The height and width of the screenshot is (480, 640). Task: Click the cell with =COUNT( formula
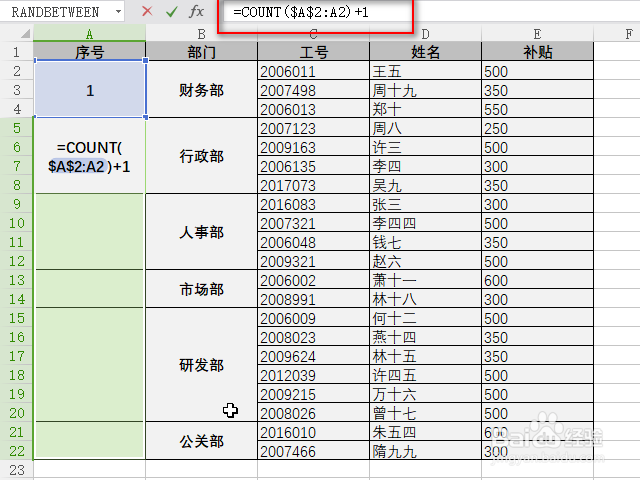(x=89, y=156)
